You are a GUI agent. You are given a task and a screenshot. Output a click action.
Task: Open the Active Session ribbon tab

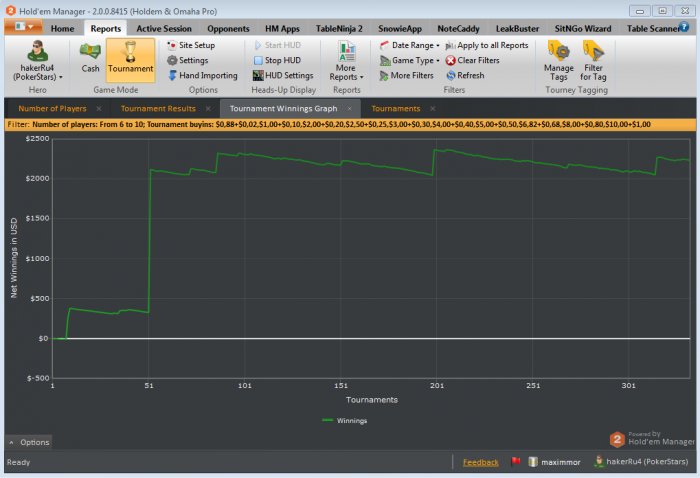tap(164, 29)
